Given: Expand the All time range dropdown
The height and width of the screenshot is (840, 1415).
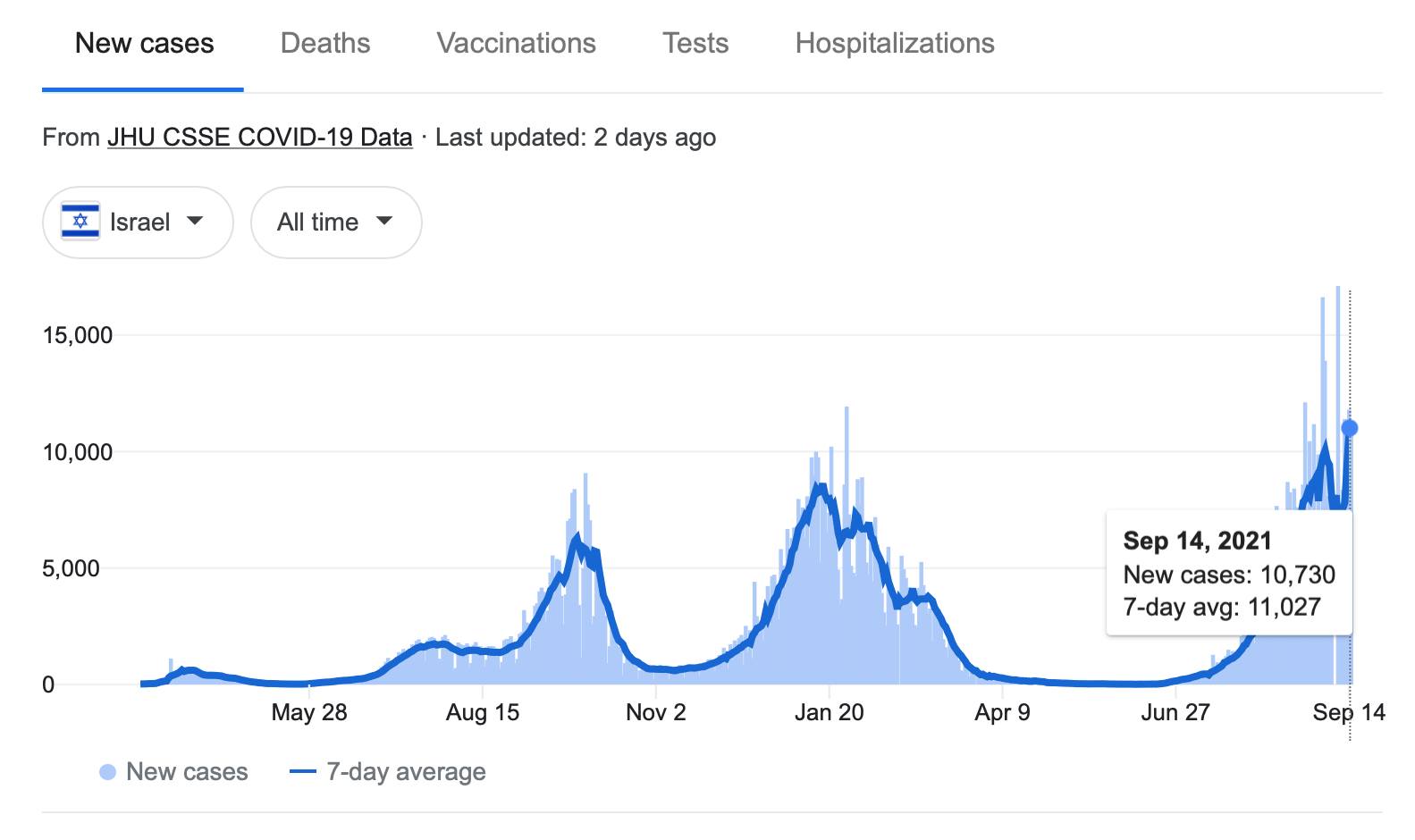Looking at the screenshot, I should tap(335, 223).
